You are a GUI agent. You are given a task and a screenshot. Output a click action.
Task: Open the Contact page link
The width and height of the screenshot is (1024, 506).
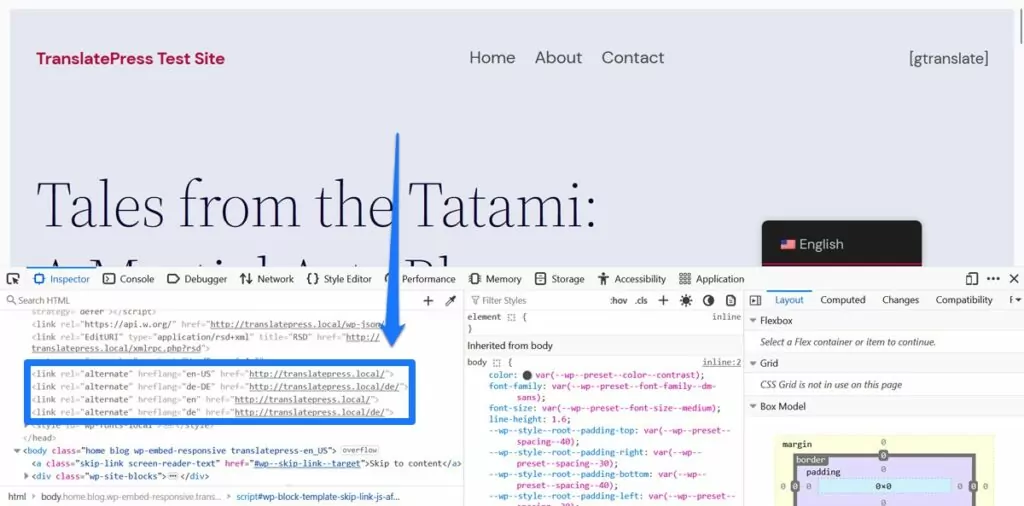(x=633, y=57)
